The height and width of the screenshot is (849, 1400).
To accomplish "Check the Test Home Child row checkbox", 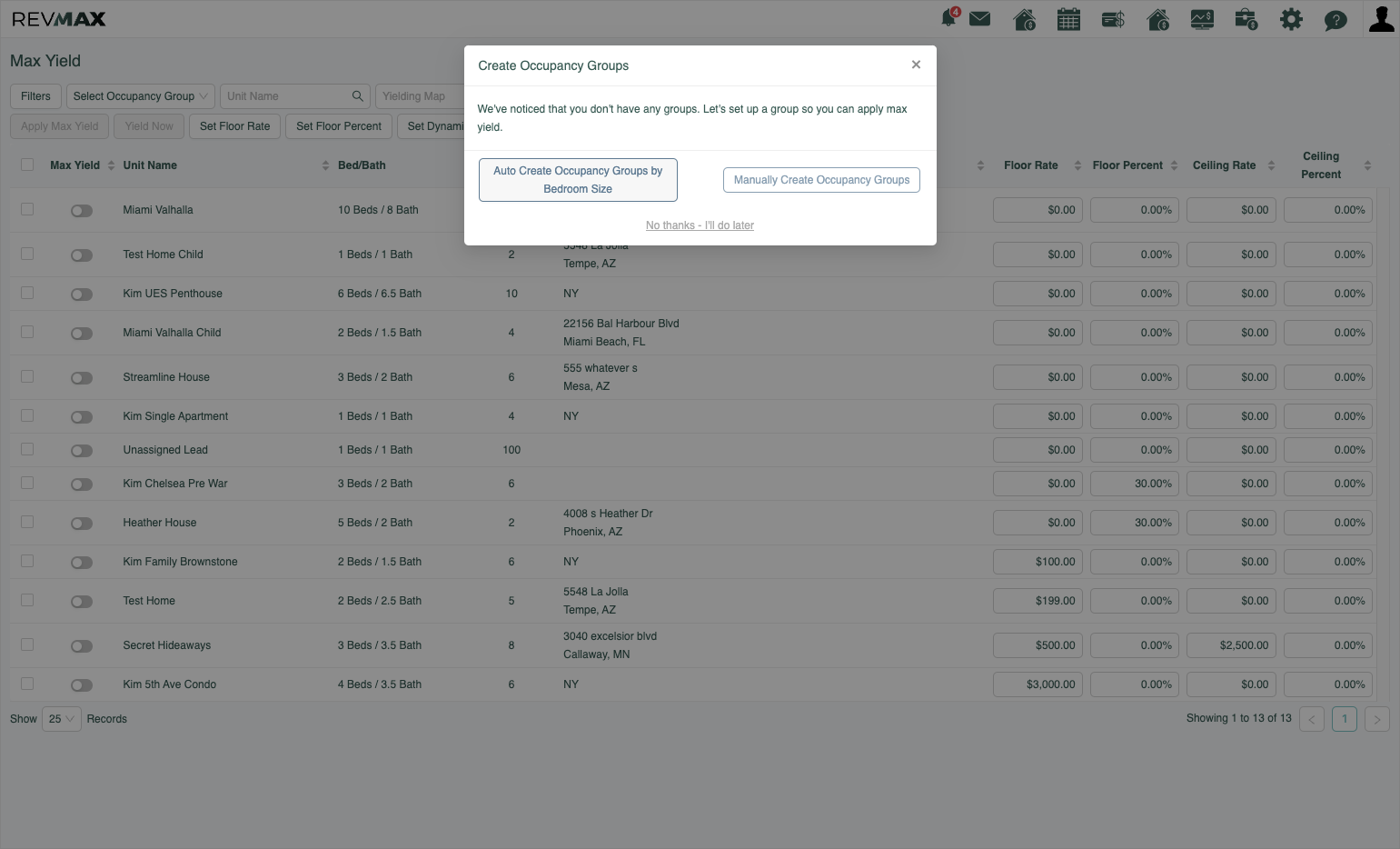I will 27,254.
